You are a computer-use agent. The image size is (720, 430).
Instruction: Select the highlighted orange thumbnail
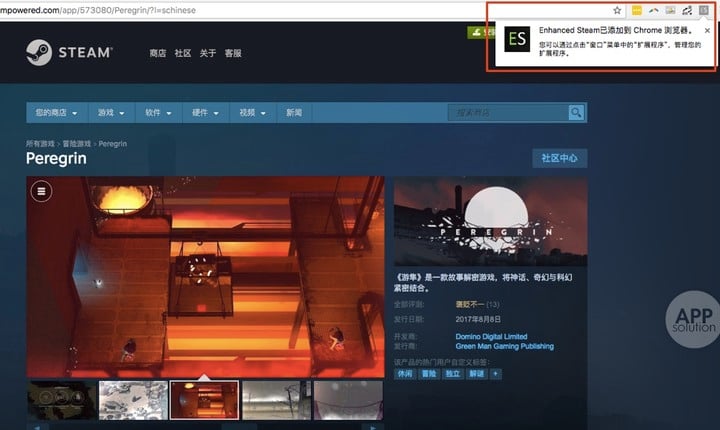(x=204, y=400)
